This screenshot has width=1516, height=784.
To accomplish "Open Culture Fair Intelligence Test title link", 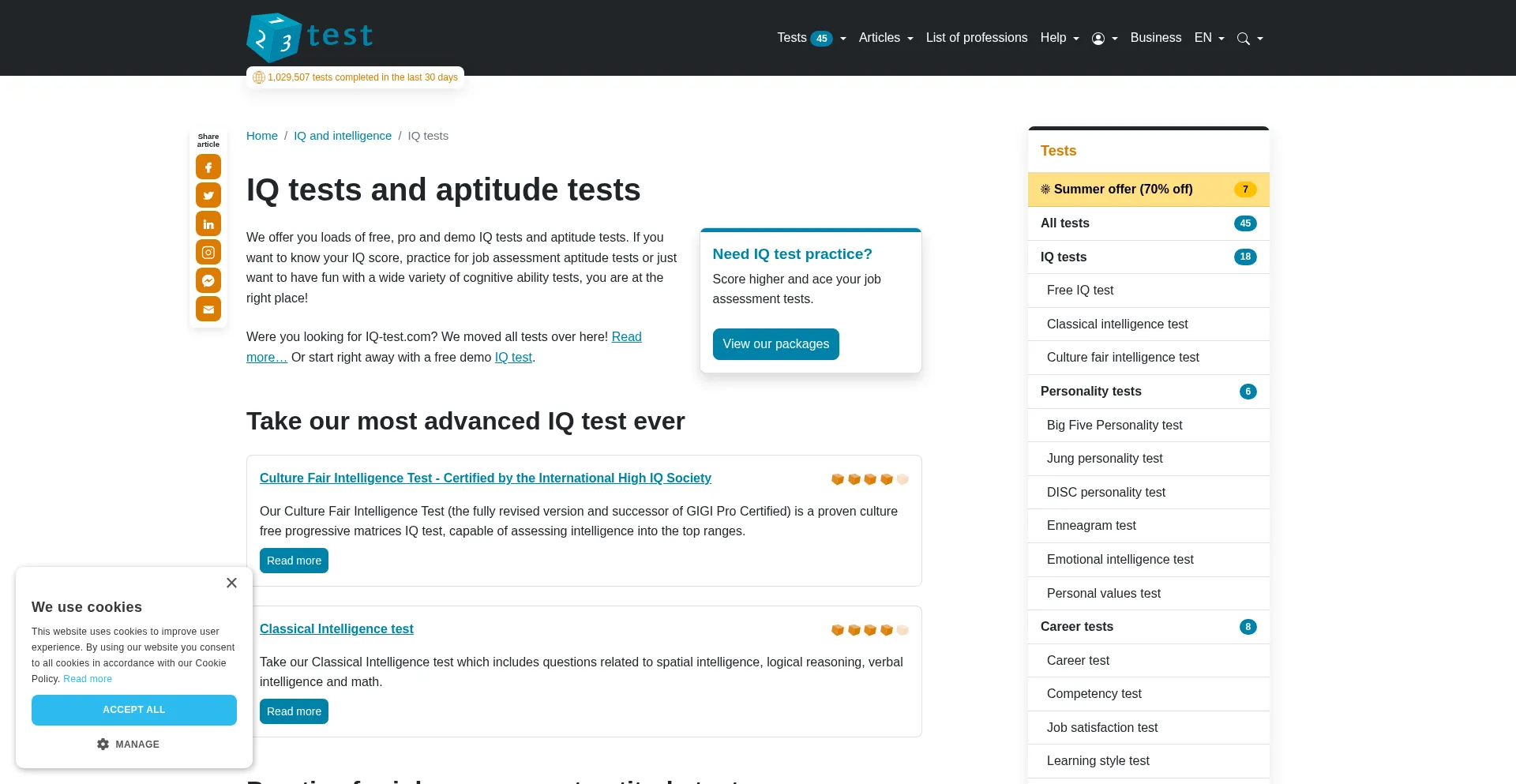I will [486, 478].
